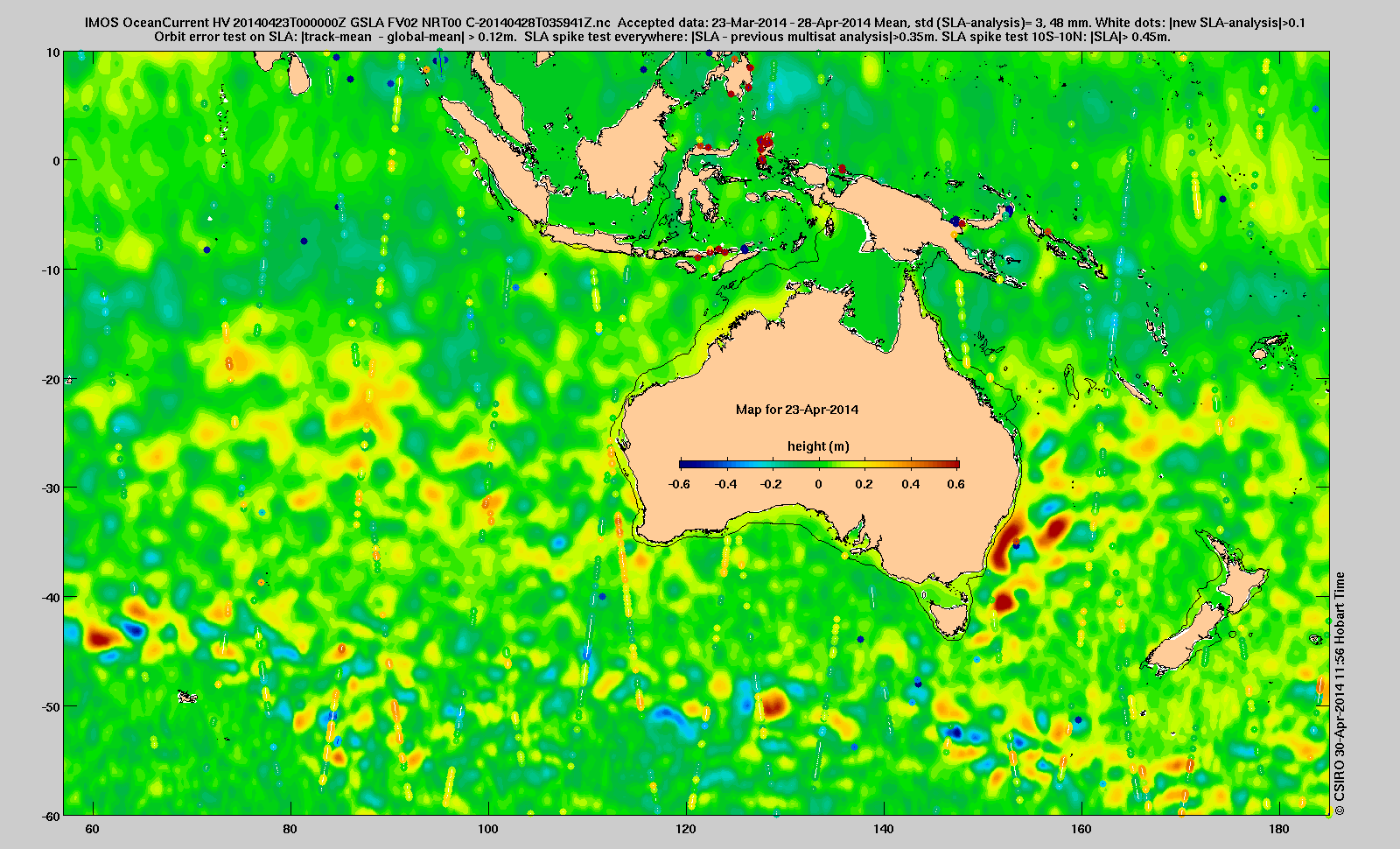Click the 'Map for 23-Apr-2014' label

pos(797,409)
